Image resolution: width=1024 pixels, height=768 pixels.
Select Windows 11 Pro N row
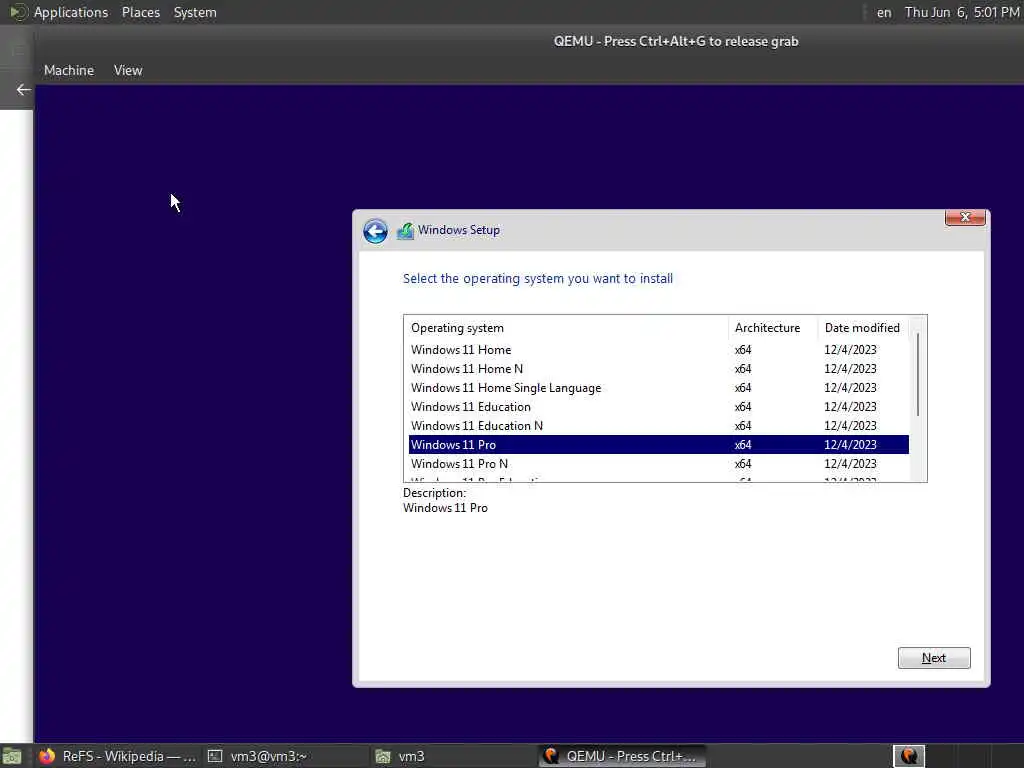(x=658, y=464)
